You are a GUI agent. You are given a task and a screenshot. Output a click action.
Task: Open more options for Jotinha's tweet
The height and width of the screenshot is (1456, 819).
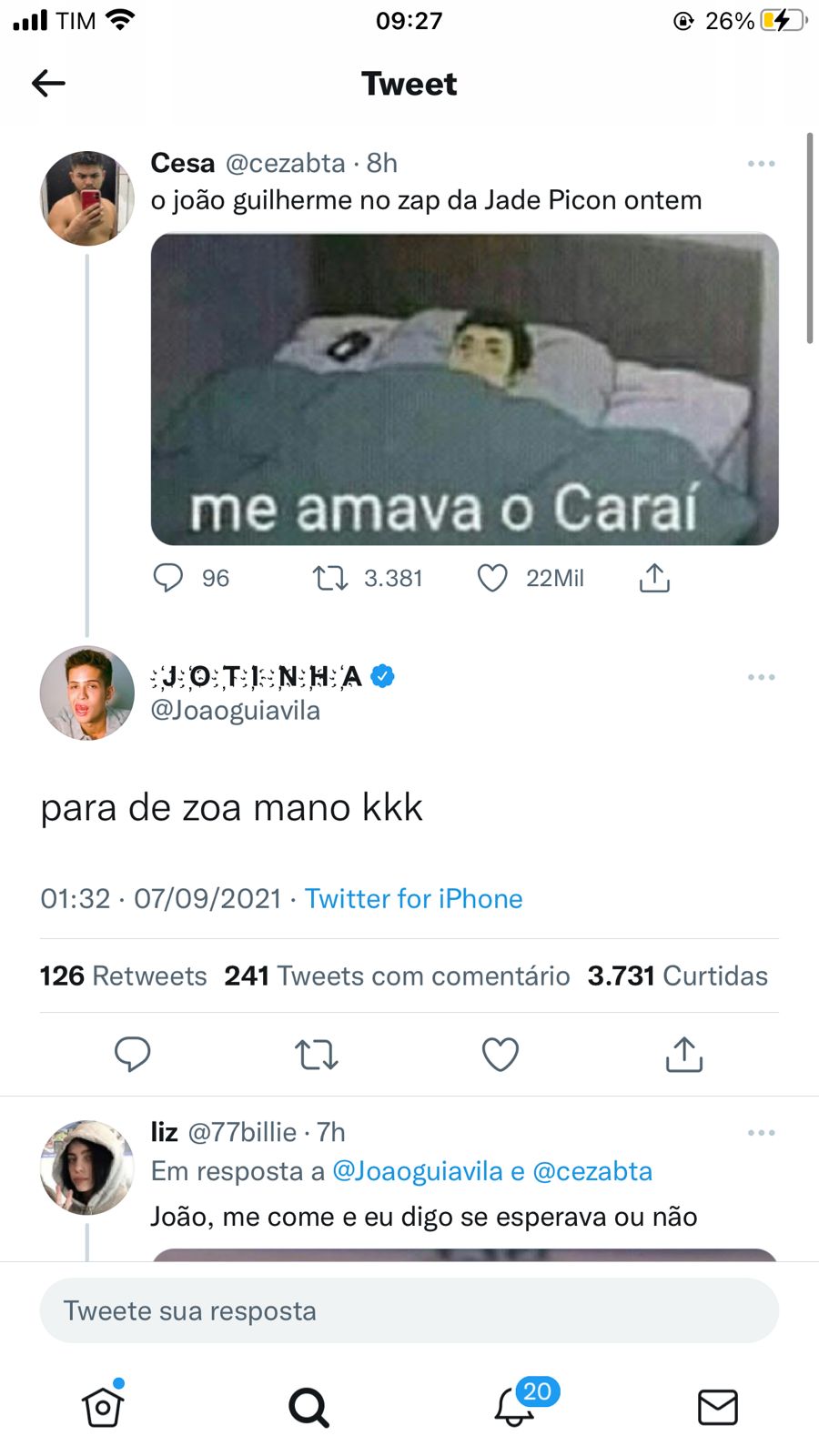(x=761, y=677)
